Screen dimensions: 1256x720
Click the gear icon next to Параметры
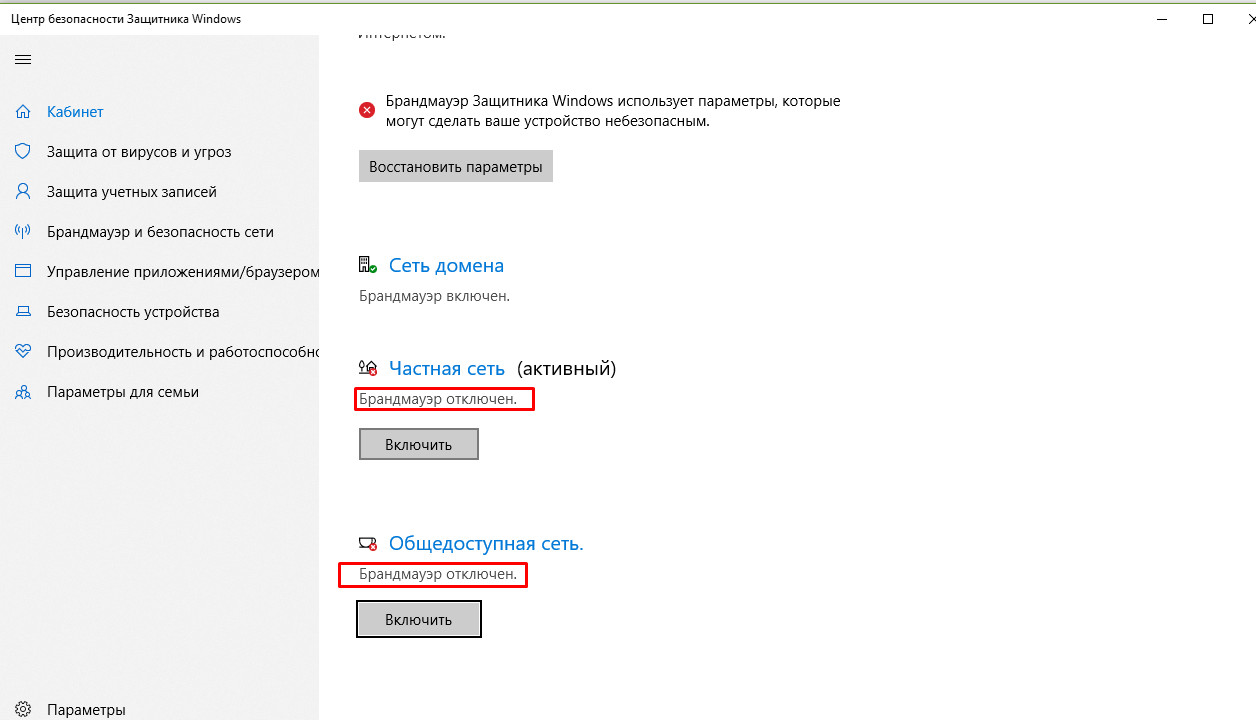point(23,710)
